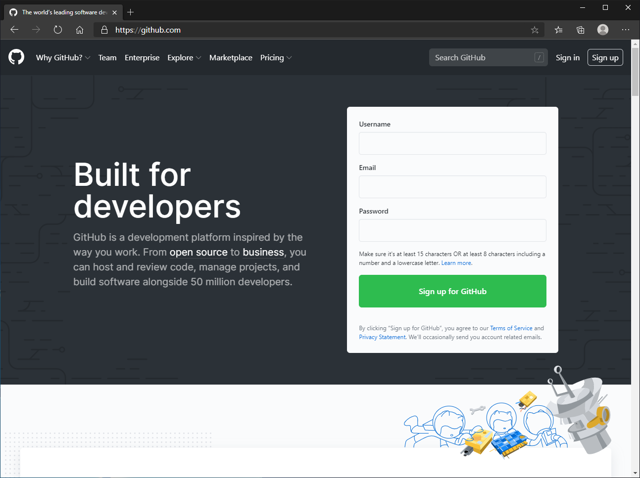View site info via the padlock icon
640x478 pixels.
pyautogui.click(x=104, y=30)
